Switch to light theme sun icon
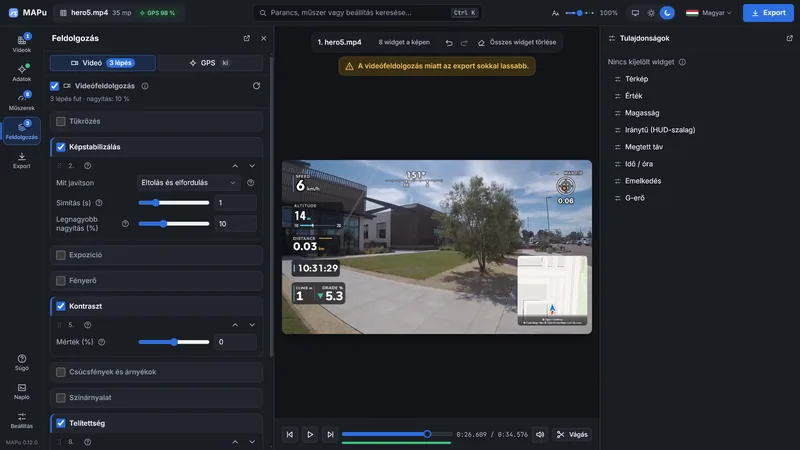 pyautogui.click(x=651, y=13)
